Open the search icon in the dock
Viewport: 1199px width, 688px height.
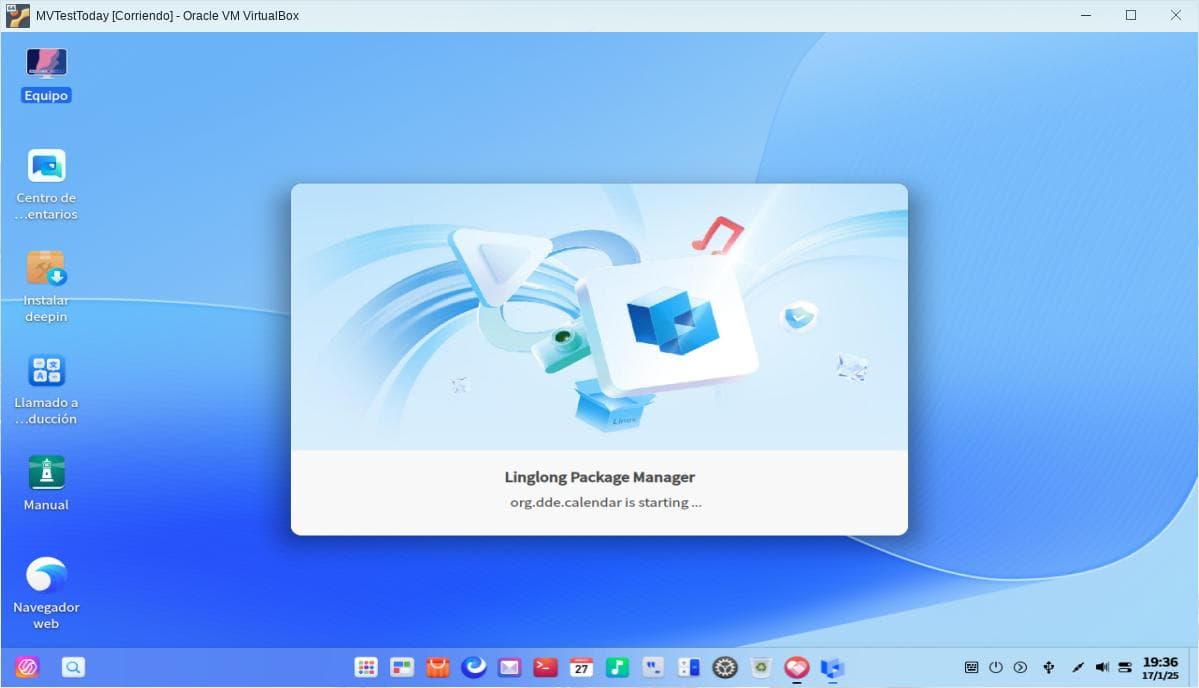pos(73,667)
